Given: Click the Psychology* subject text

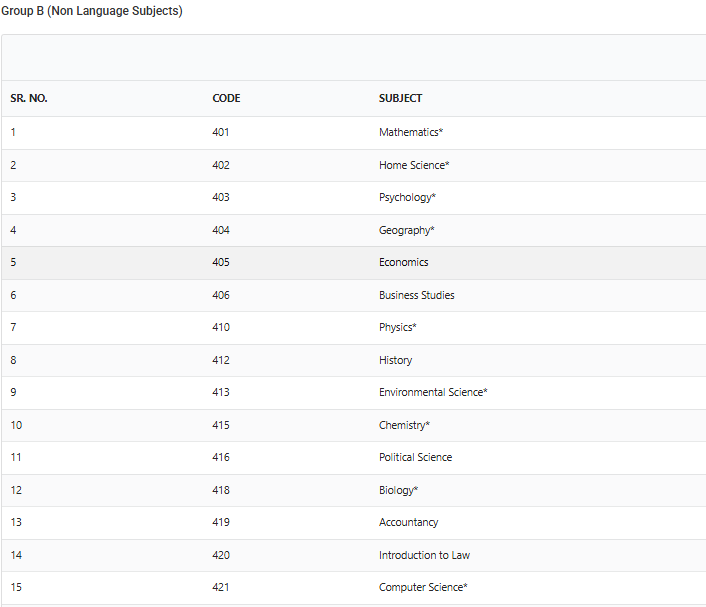Looking at the screenshot, I should (407, 198).
